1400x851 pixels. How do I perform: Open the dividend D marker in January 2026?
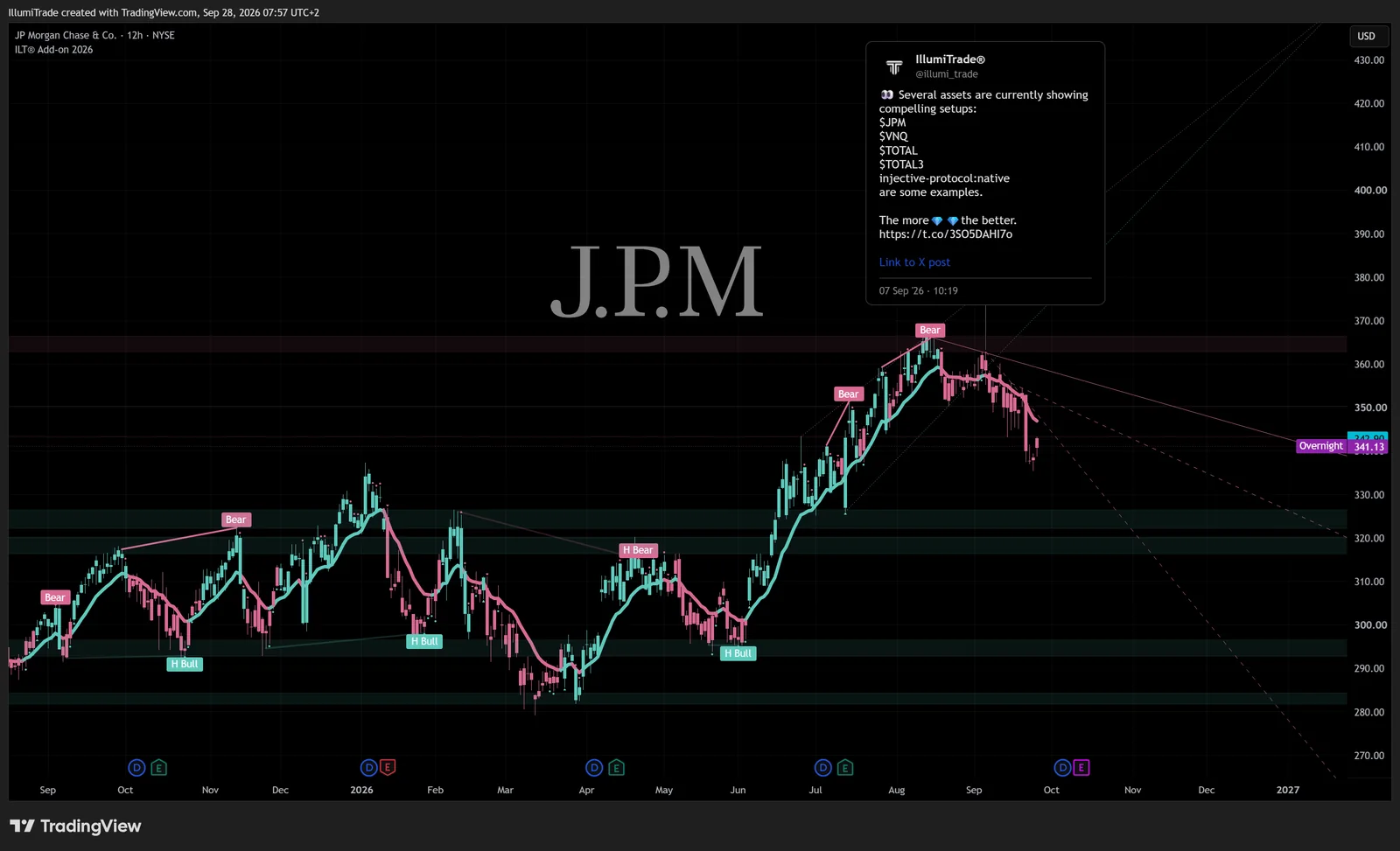point(369,768)
